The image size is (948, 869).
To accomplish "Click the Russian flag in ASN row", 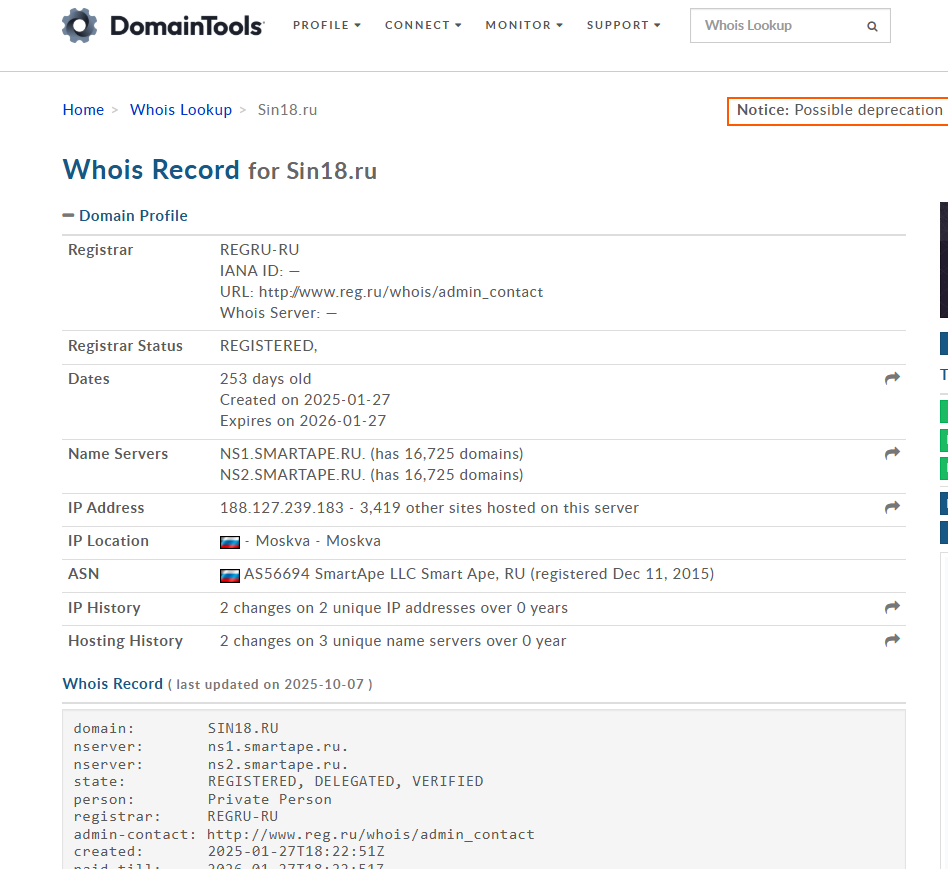I will [230, 575].
